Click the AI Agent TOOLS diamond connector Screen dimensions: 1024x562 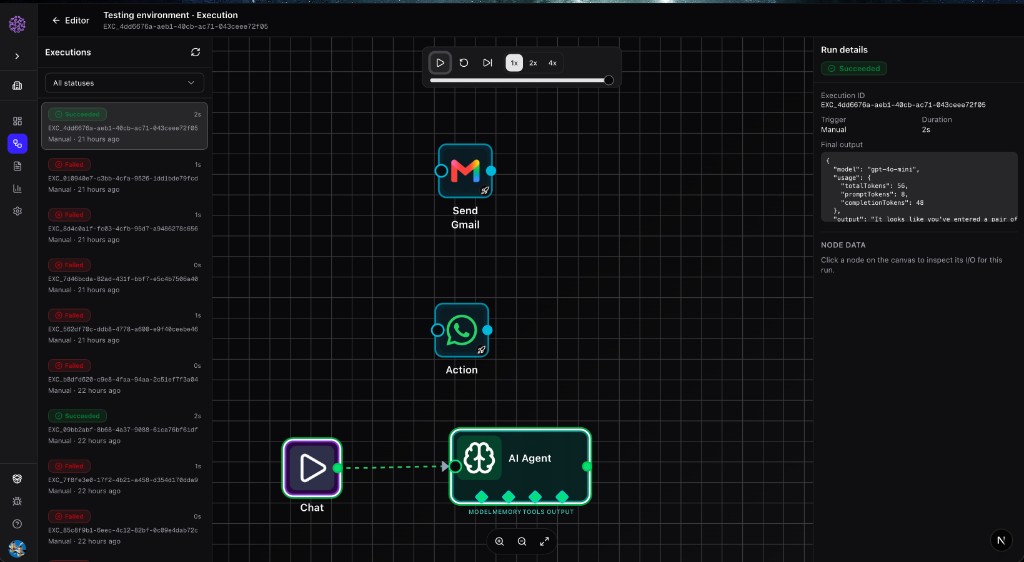pyautogui.click(x=535, y=497)
